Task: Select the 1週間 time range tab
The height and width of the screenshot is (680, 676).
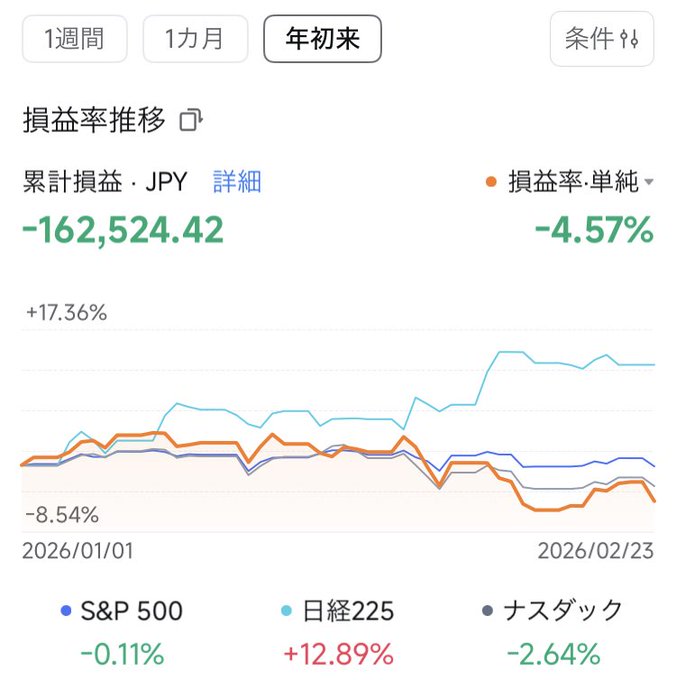Action: point(75,39)
